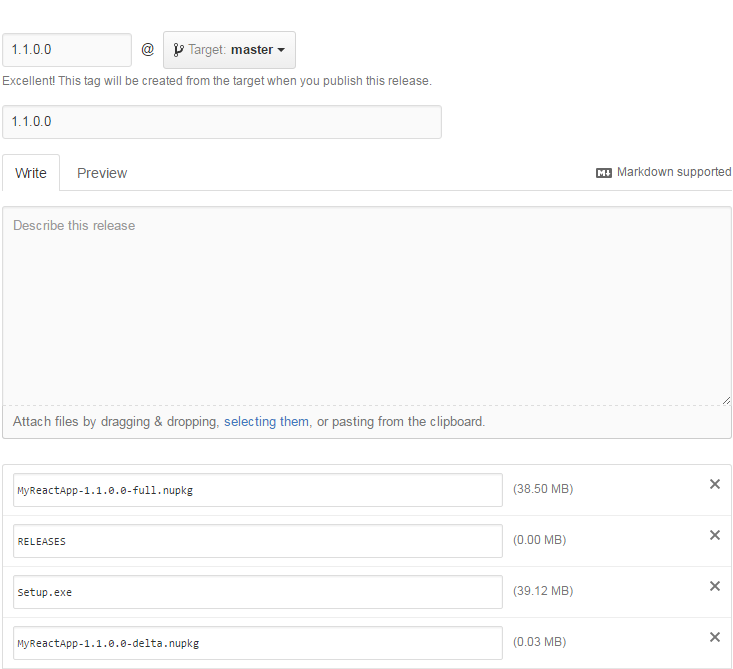This screenshot has height=669, width=733.
Task: Remove the Setup.exe attachment
Action: tap(714, 586)
